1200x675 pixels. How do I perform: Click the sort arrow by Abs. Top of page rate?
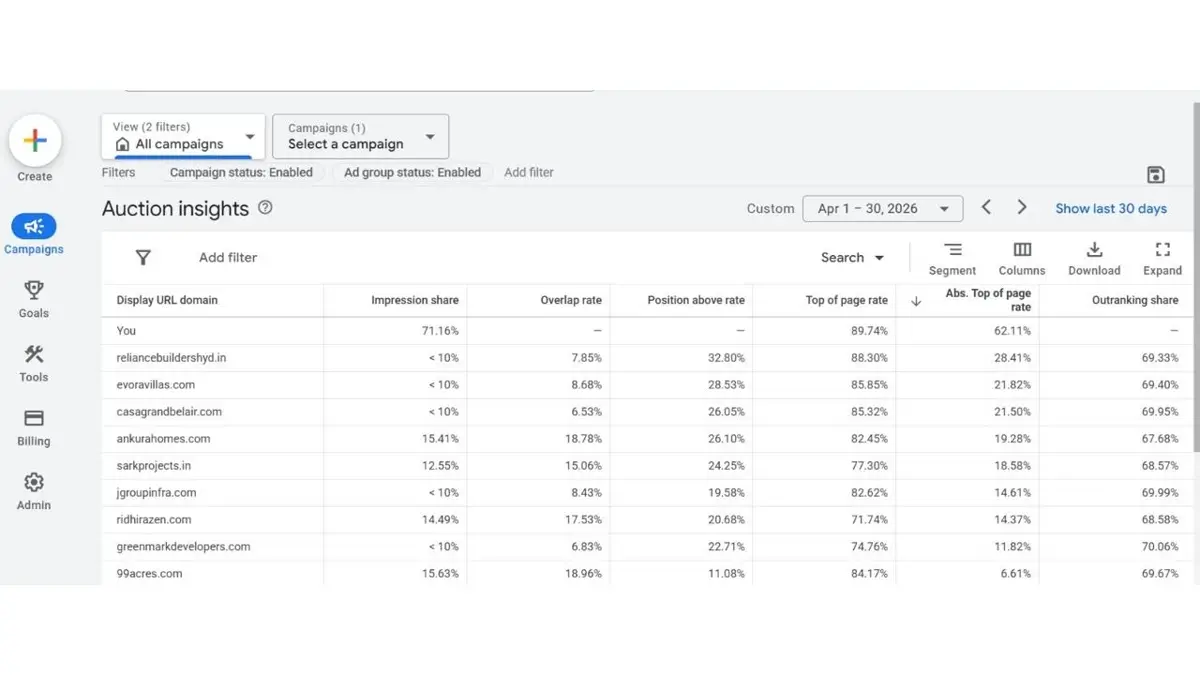coord(916,301)
